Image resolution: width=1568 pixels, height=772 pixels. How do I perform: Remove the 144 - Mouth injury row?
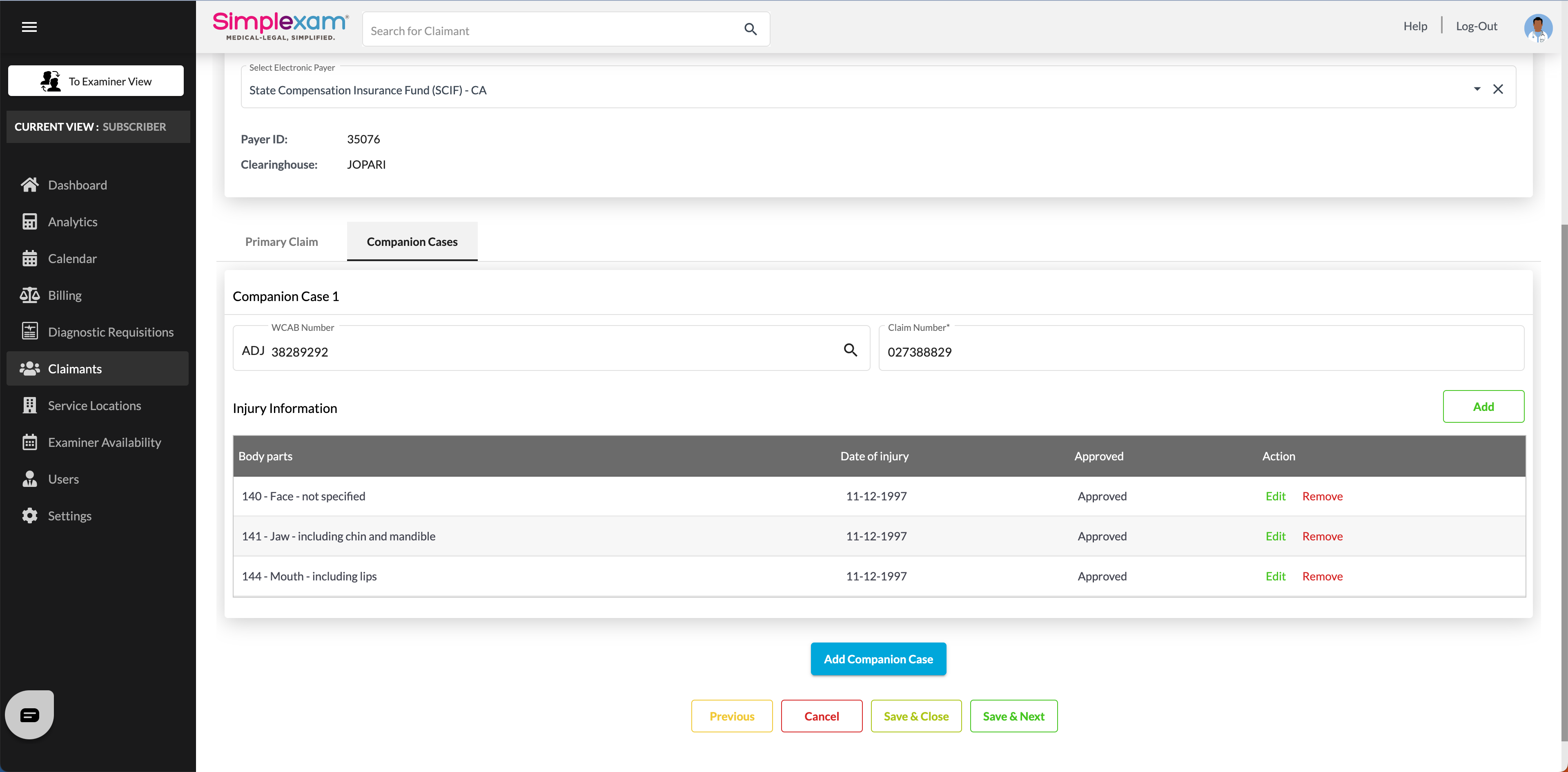coord(1322,576)
